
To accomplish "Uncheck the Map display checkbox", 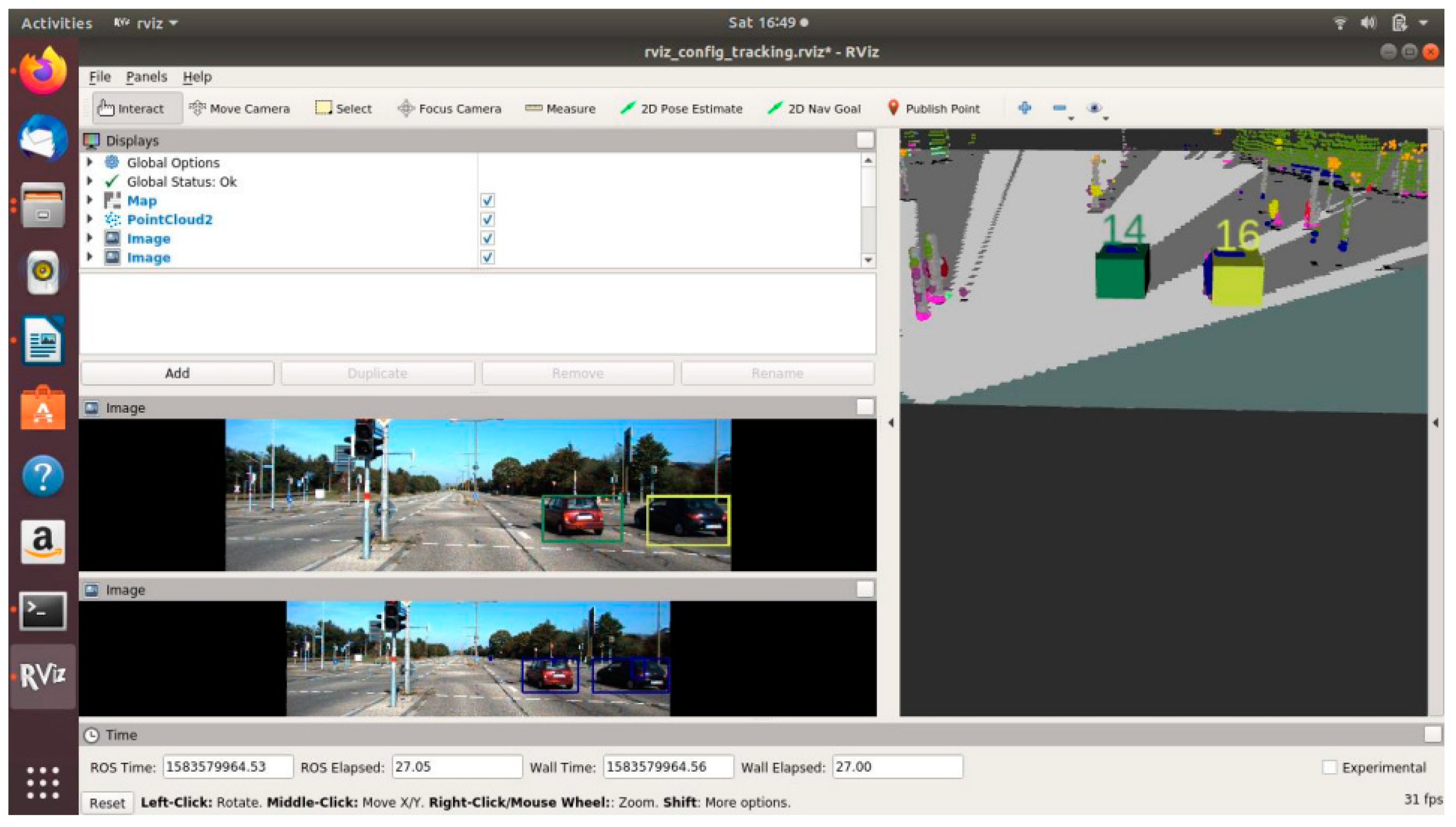I will pyautogui.click(x=487, y=201).
